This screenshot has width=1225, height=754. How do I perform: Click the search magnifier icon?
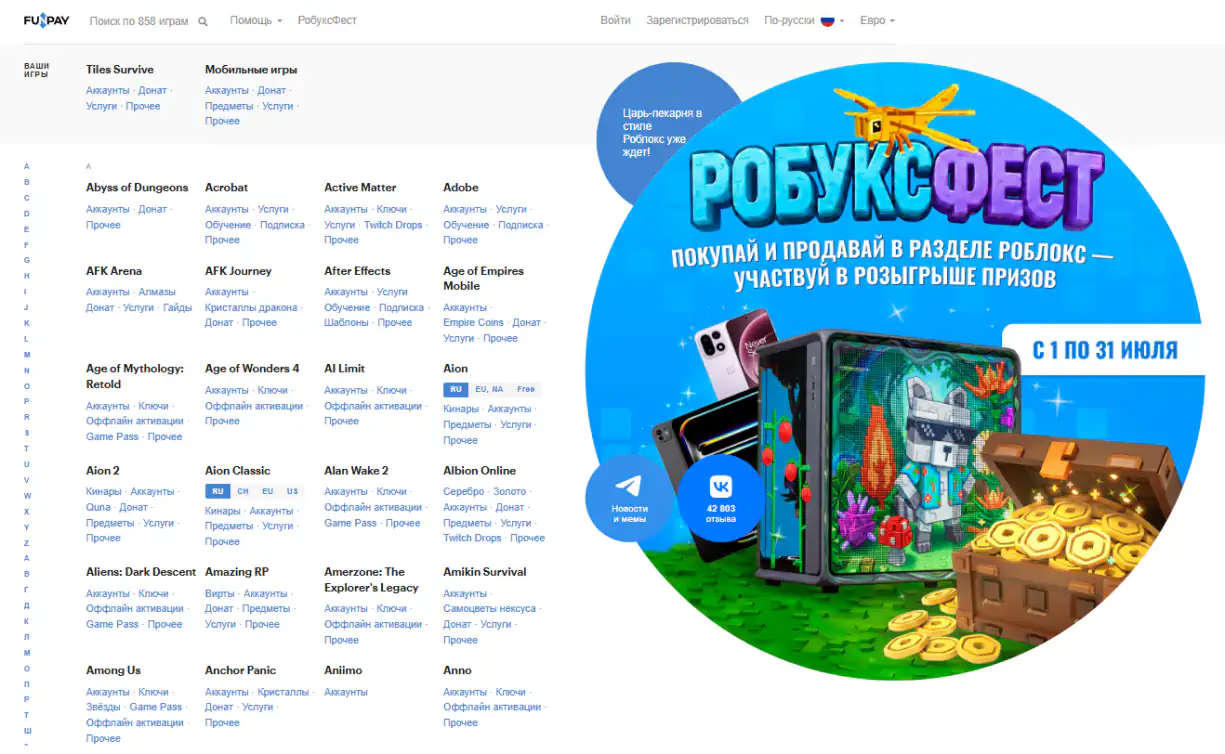coord(203,21)
